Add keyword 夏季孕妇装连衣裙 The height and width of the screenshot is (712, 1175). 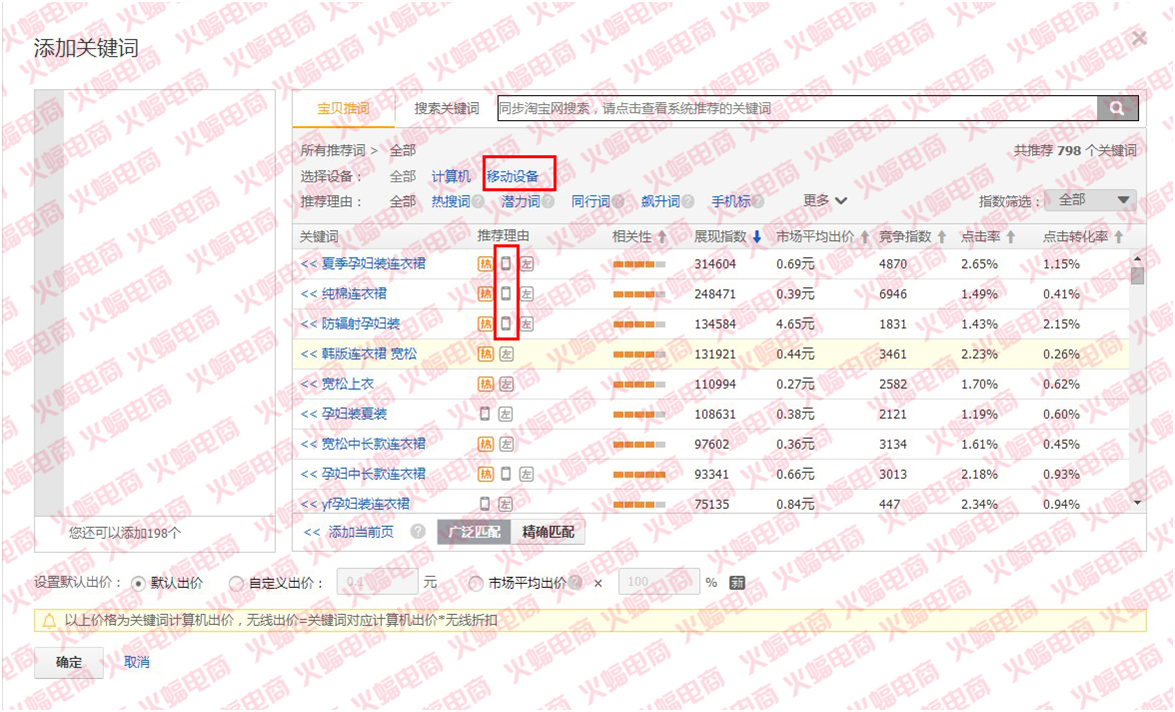click(363, 264)
